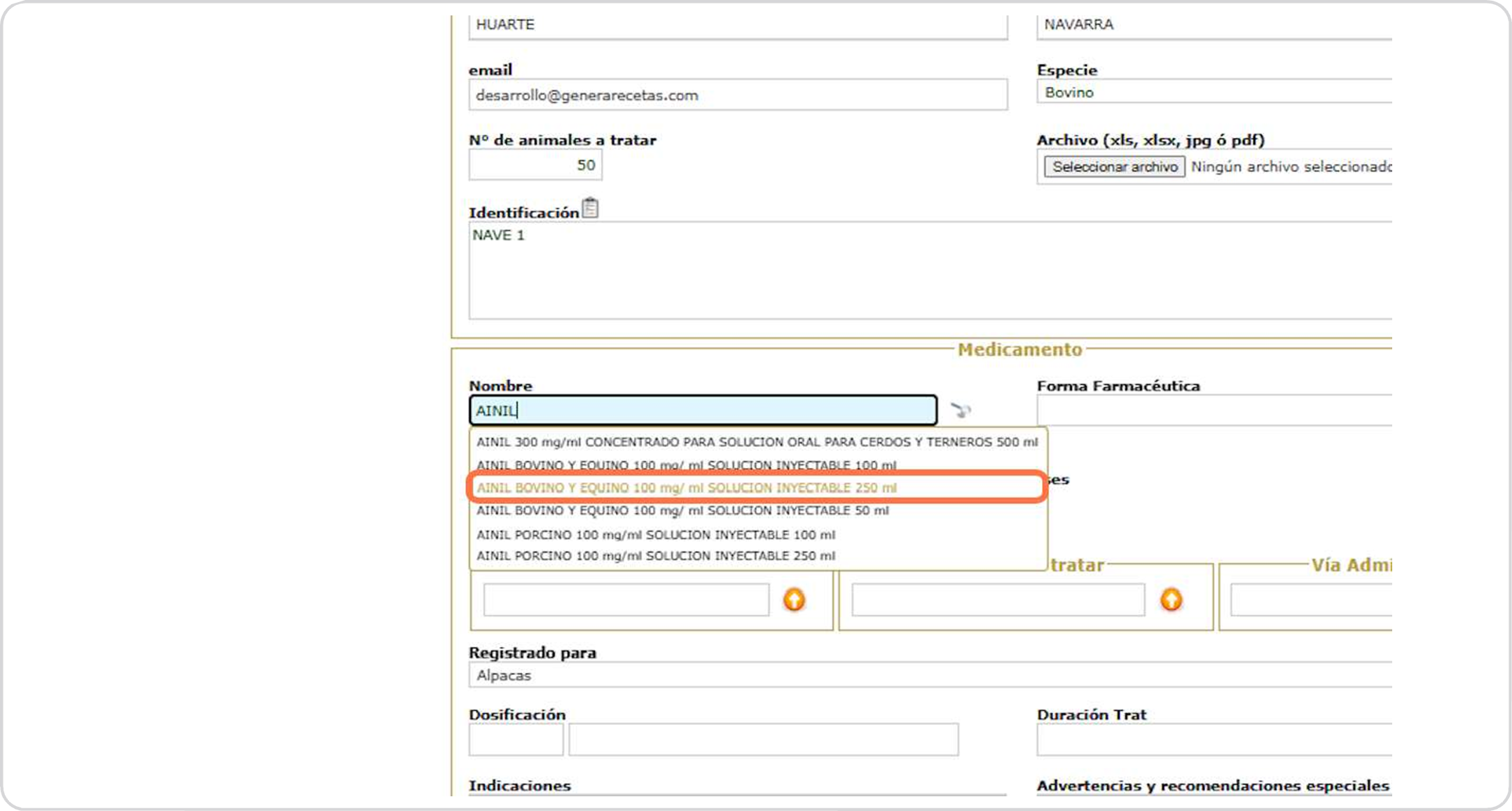The image size is (1512, 811).
Task: Pick highlighted AINIL BOVINO Y EQUINO 250 ml
Action: (687, 487)
